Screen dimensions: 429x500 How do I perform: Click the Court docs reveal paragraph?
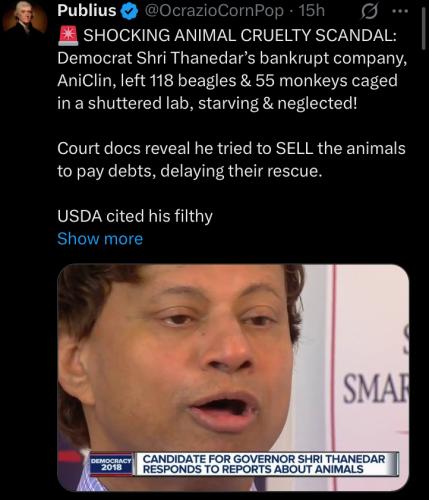click(x=231, y=160)
